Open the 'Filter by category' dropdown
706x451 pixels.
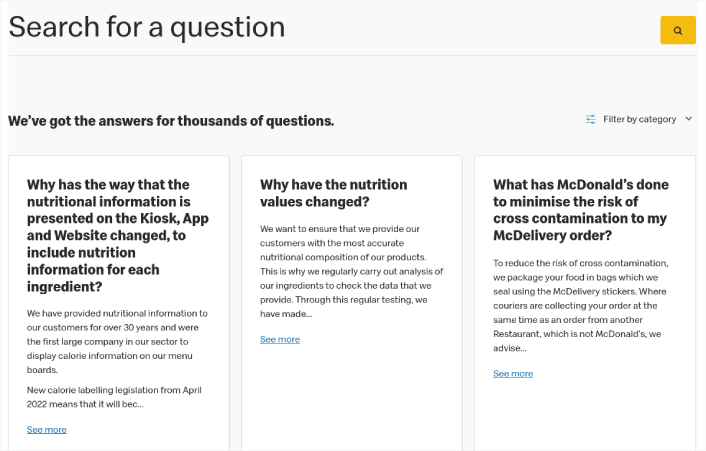[638, 119]
